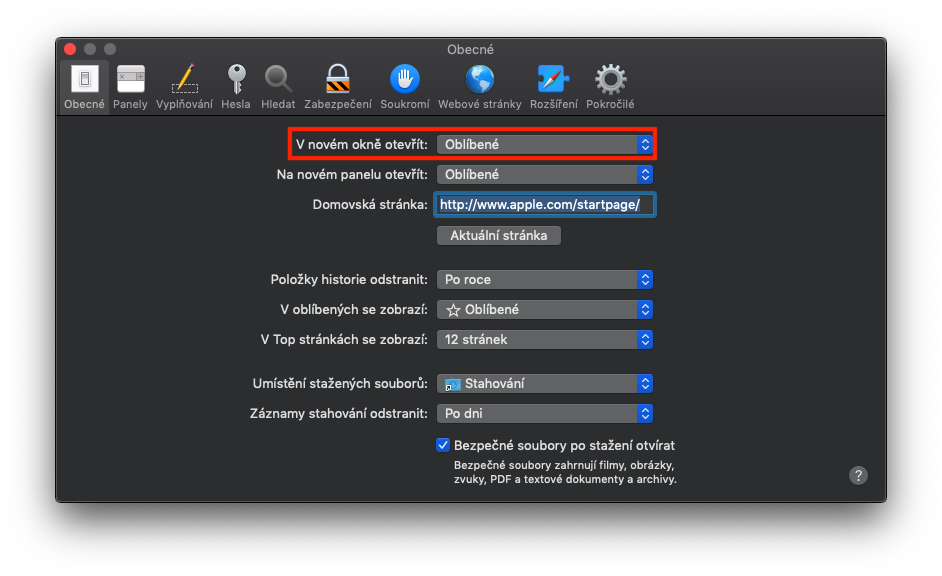Screen dimensions: 942x576
Task: Click text 'Bezpečné soubory zahrnují filmy, obrázky'
Action: tap(564, 465)
